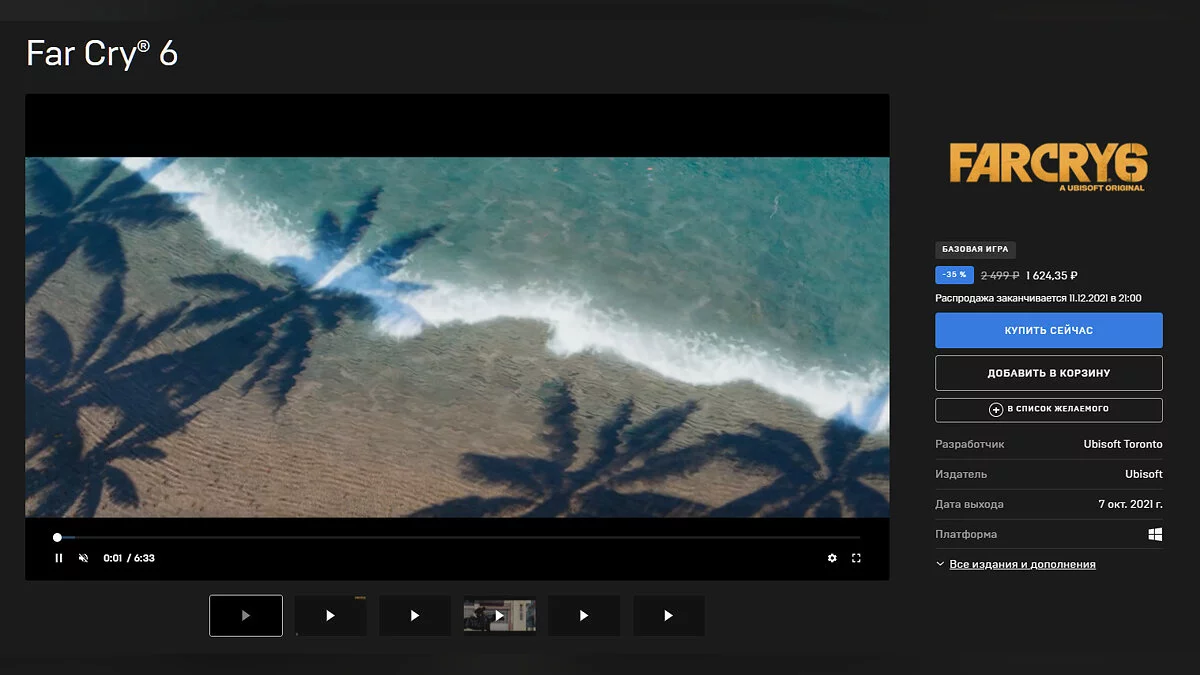Select the fifth video thumbnail
Image resolution: width=1200 pixels, height=675 pixels.
[584, 616]
